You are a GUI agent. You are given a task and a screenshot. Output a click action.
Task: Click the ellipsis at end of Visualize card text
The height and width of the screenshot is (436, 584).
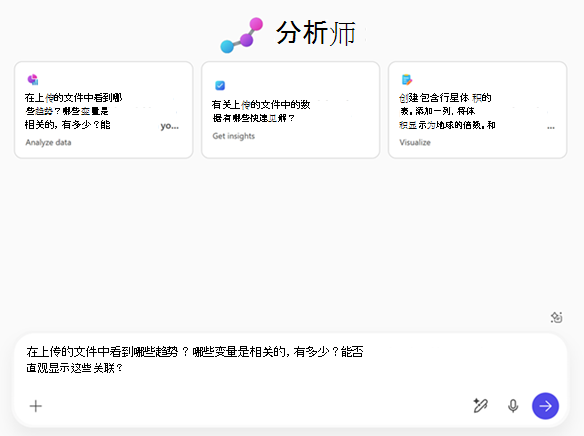[551, 127]
